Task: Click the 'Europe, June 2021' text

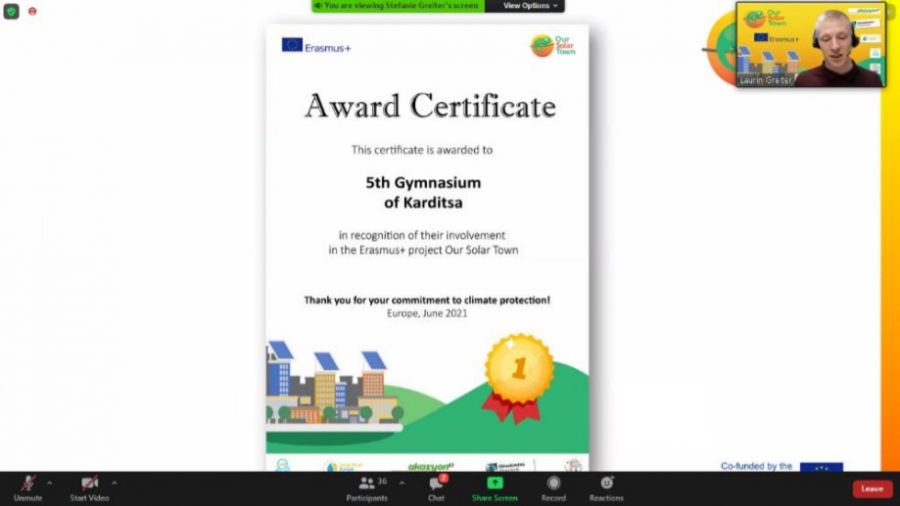Action: [x=427, y=313]
